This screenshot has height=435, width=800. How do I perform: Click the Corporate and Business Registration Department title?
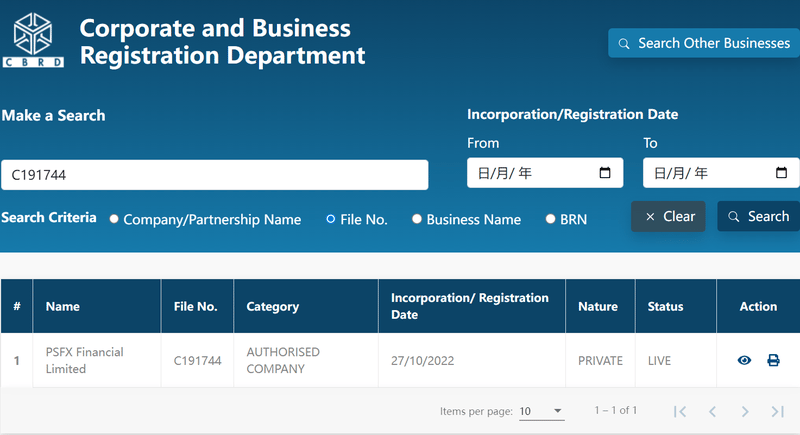coord(222,42)
